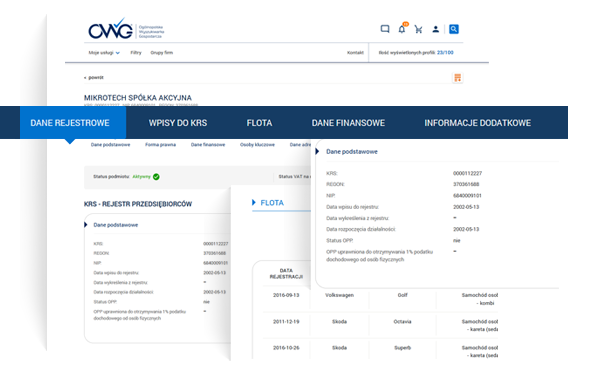Collapse the FLOTA section arrow
This screenshot has width=605, height=373.
(253, 203)
